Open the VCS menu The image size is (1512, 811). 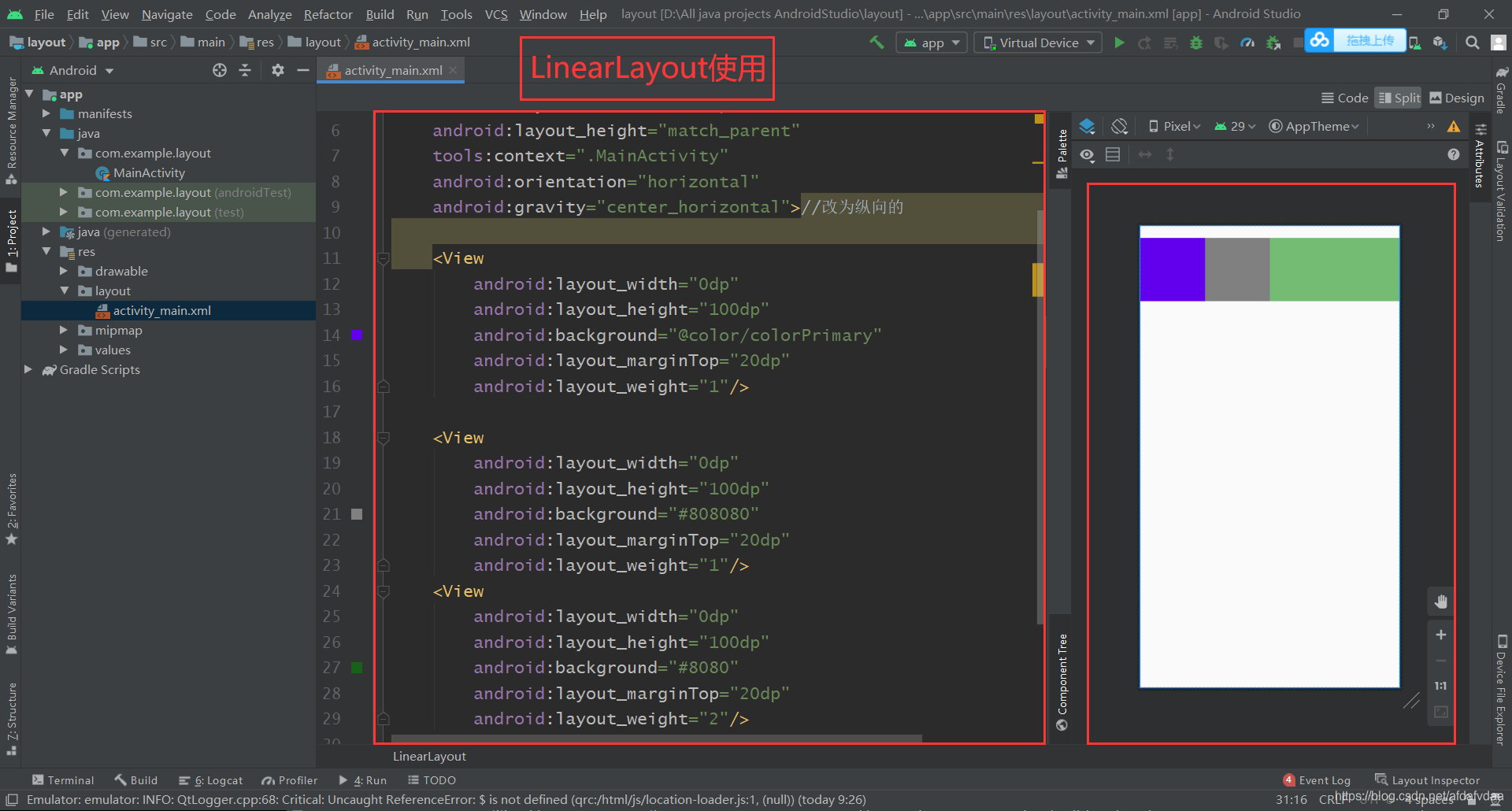point(496,14)
